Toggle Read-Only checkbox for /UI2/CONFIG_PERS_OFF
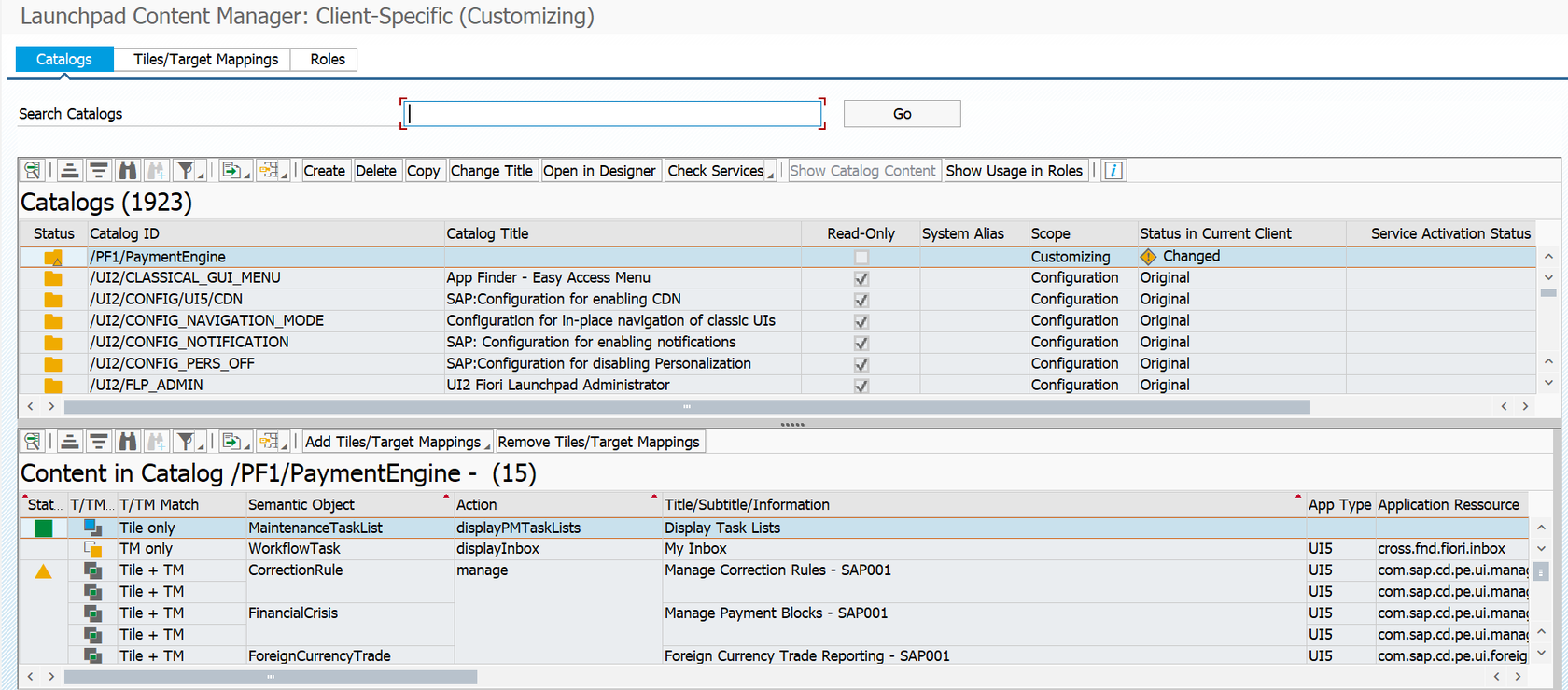This screenshot has height=690, width=1568. 861,364
